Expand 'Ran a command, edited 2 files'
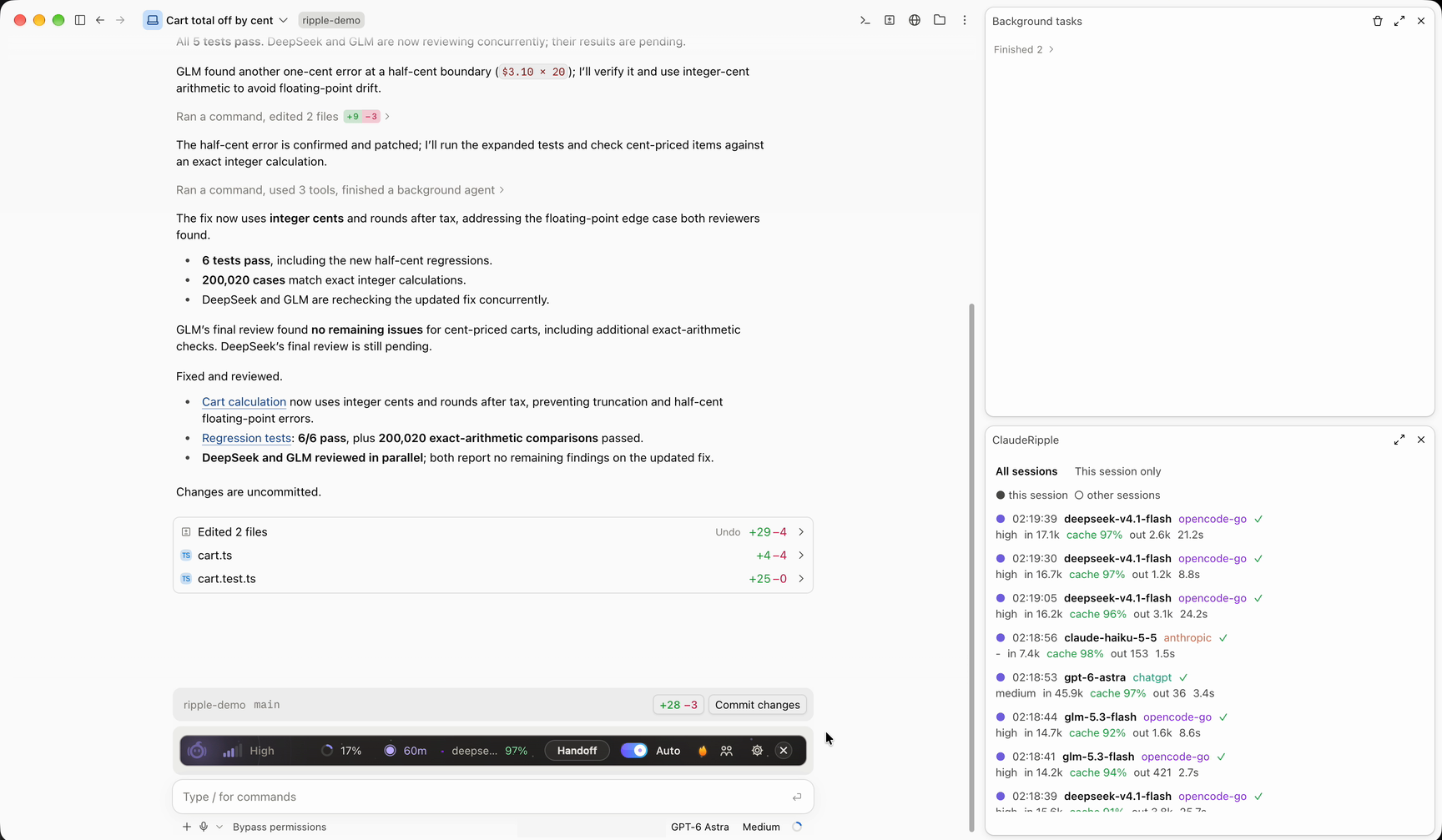 coord(283,117)
